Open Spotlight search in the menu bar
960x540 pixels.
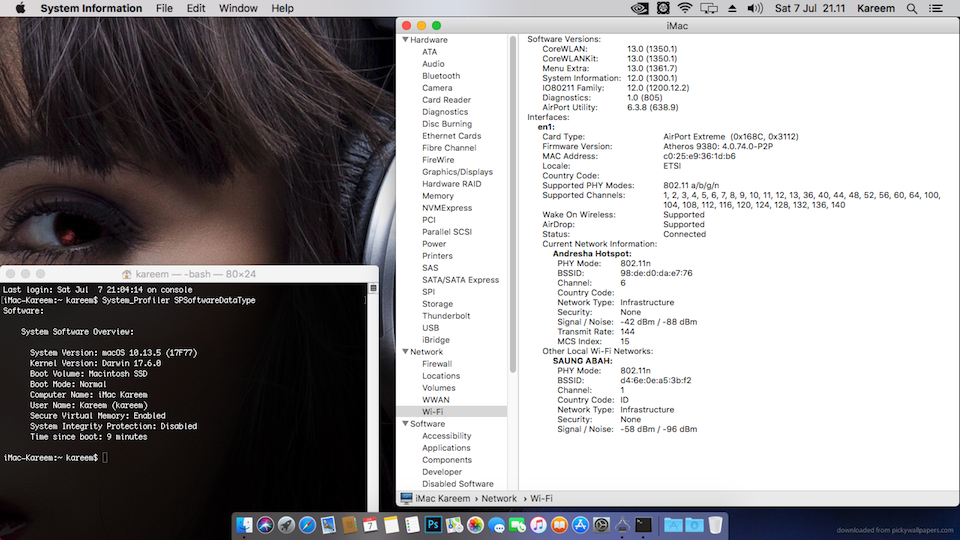click(x=911, y=8)
